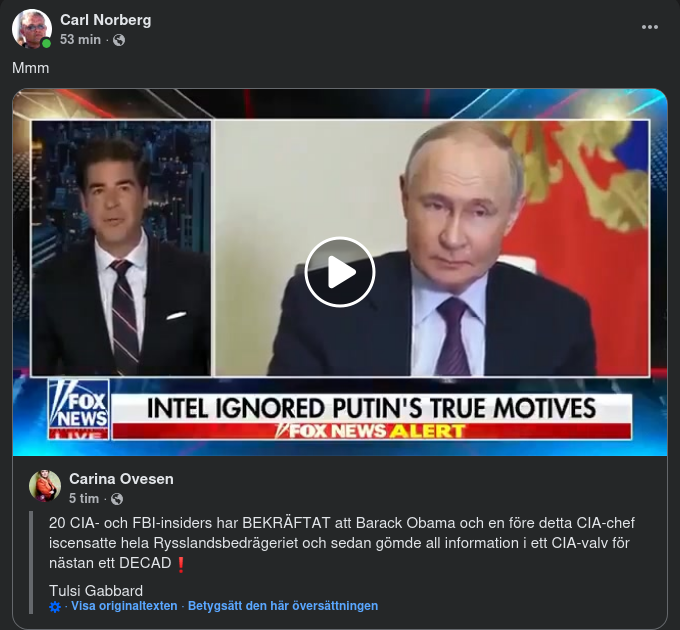The image size is (680, 630).
Task: Open the 5 tim timestamp of shared post
Action: (84, 499)
